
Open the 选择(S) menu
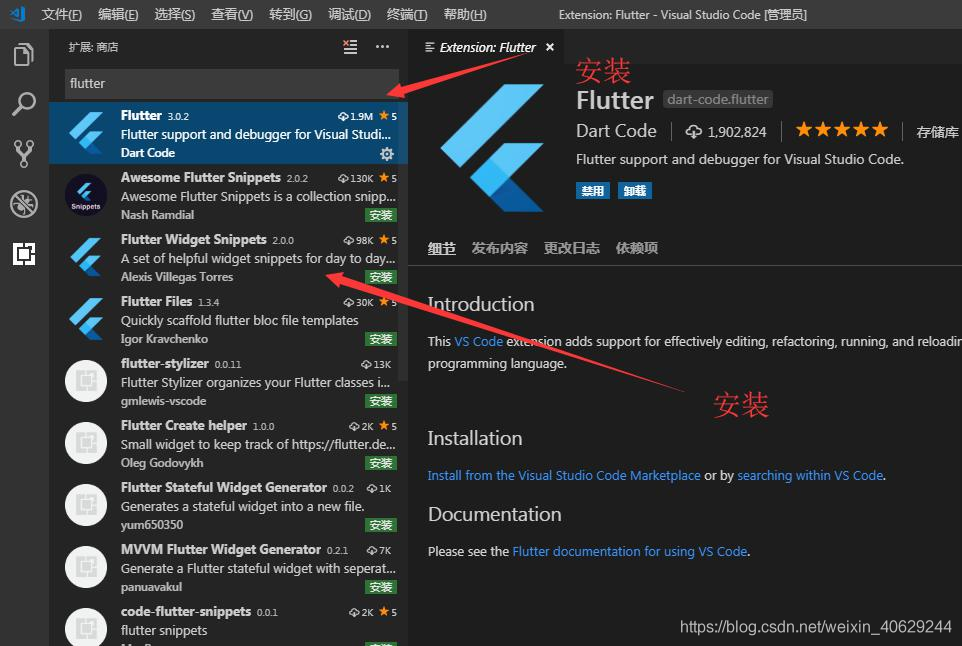coord(174,14)
